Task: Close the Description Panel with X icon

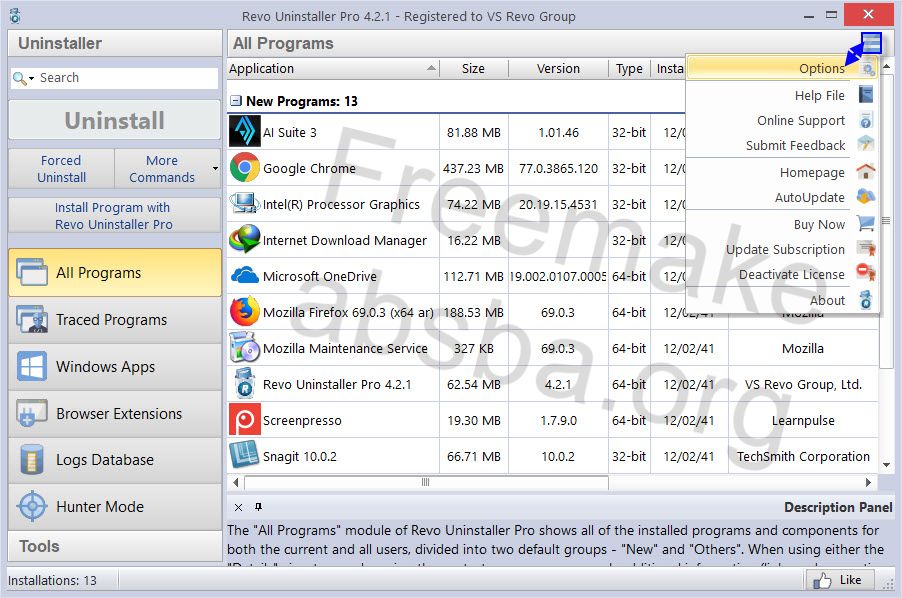Action: [238, 507]
